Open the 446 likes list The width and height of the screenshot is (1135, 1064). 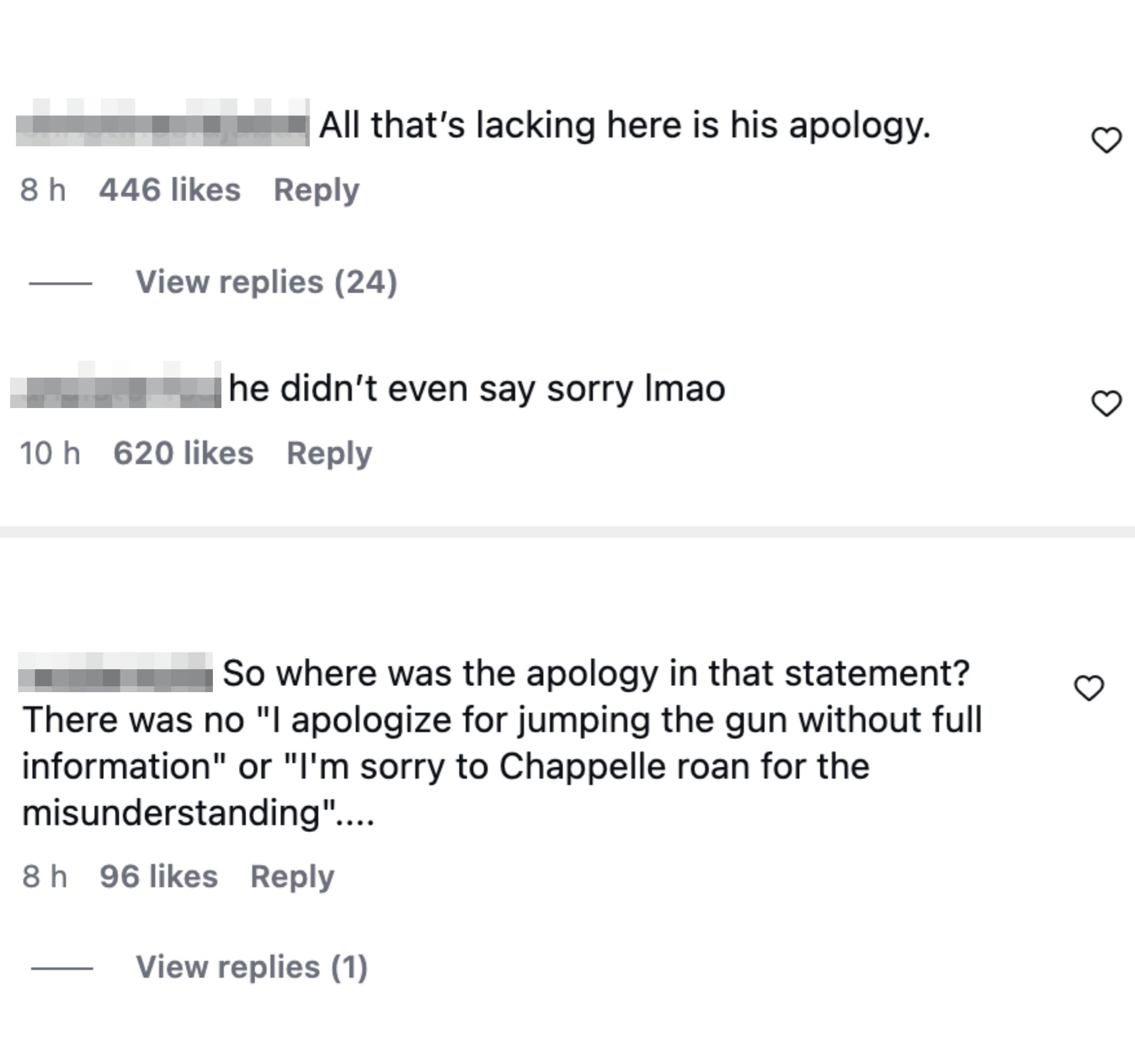pos(170,190)
